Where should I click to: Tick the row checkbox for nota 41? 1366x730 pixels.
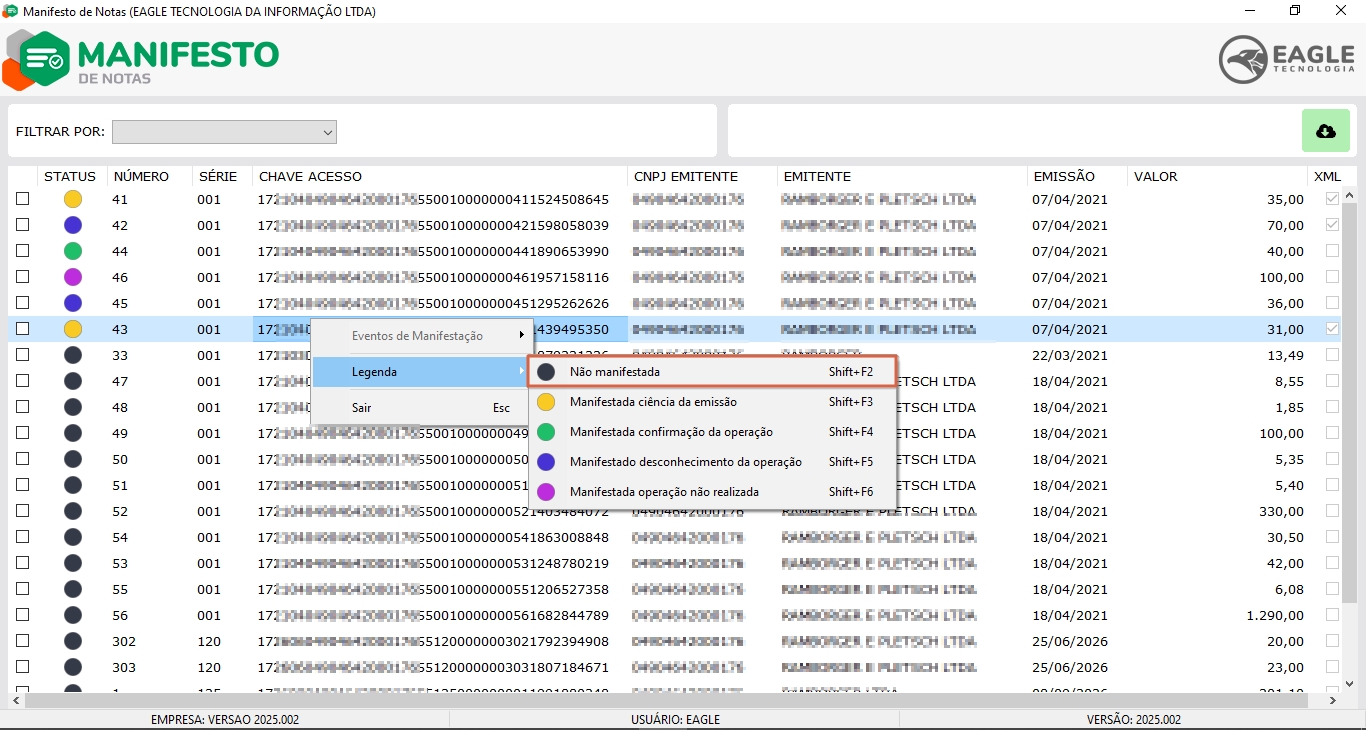(22, 199)
